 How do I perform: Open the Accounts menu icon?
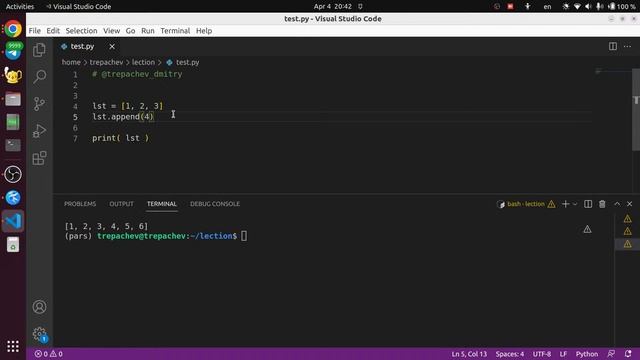coord(40,307)
